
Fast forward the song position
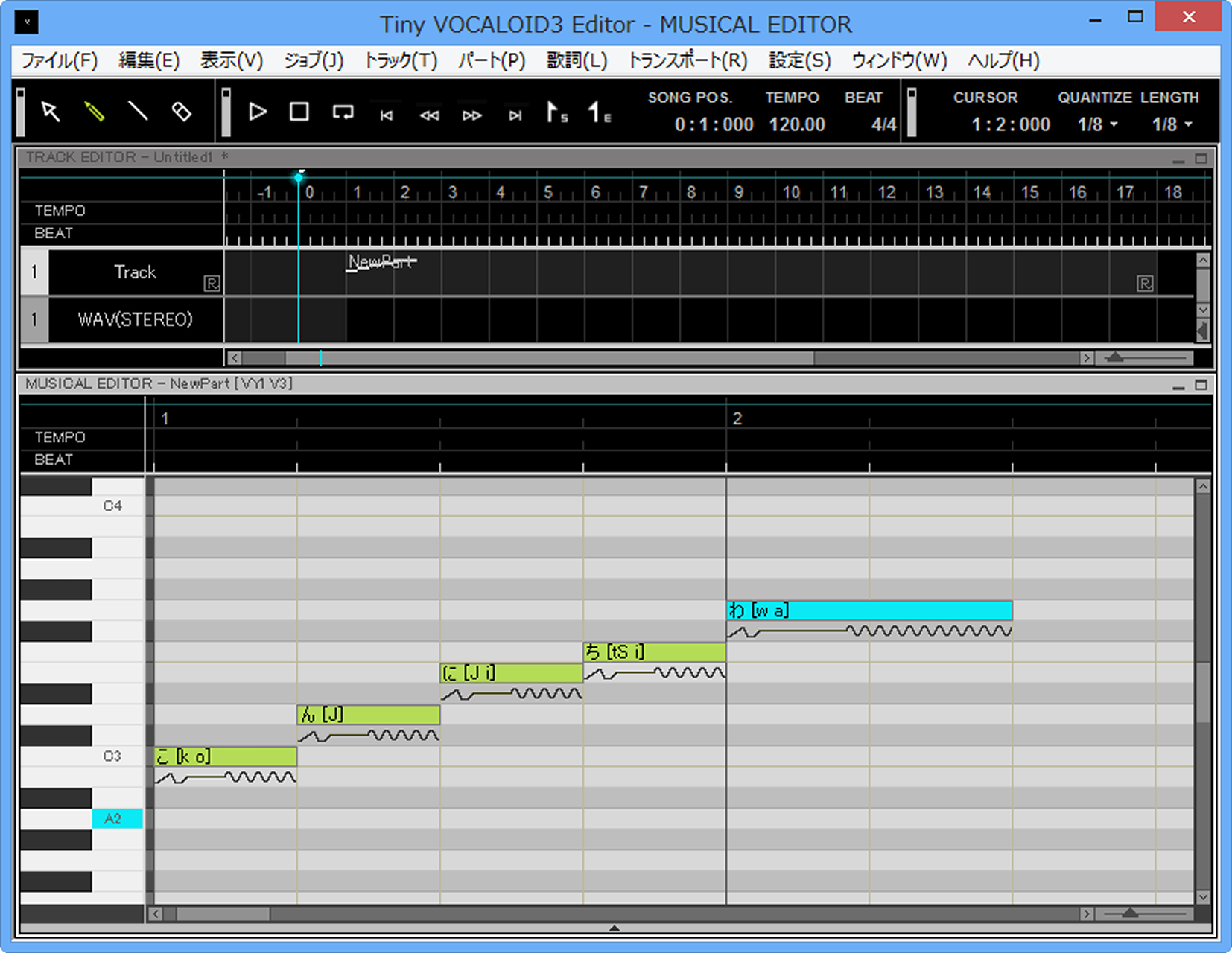click(x=471, y=115)
